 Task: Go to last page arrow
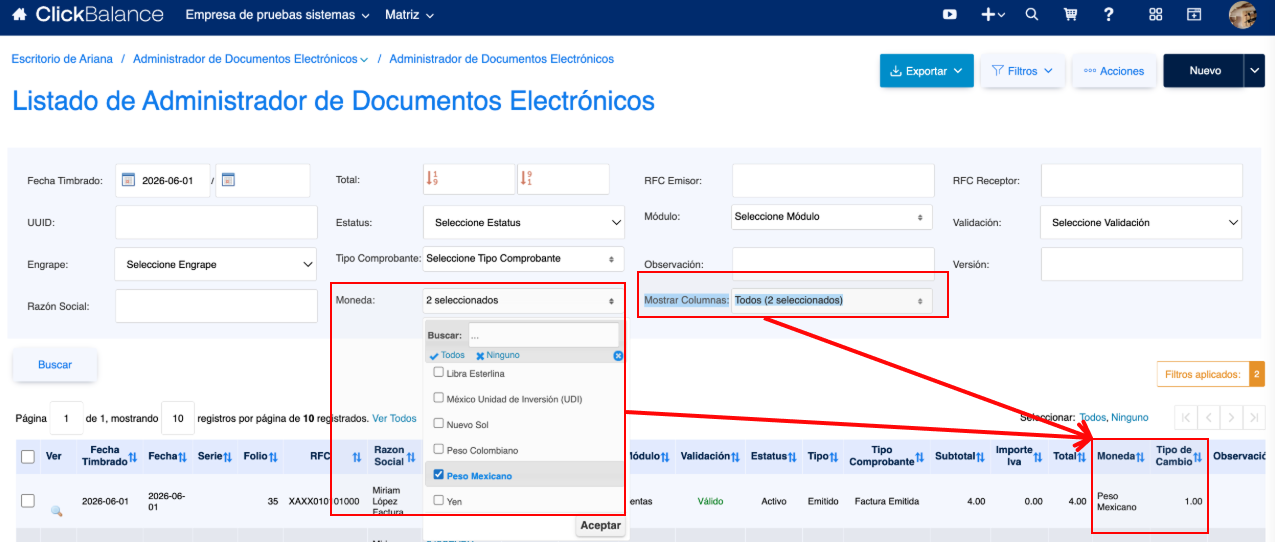(x=1254, y=418)
